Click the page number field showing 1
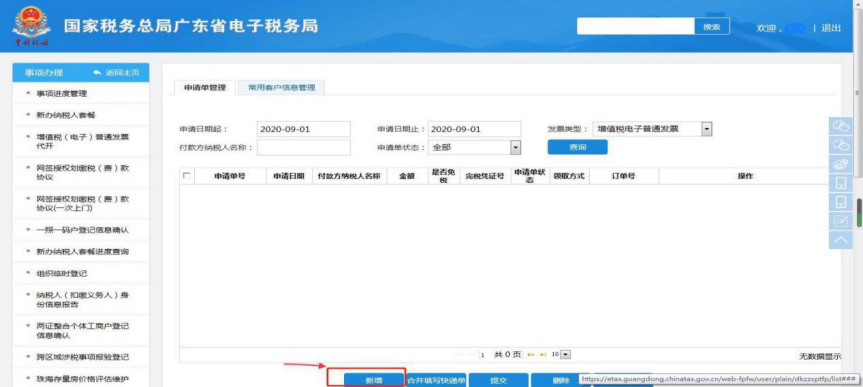Image resolution: width=863 pixels, height=387 pixels. [x=483, y=355]
